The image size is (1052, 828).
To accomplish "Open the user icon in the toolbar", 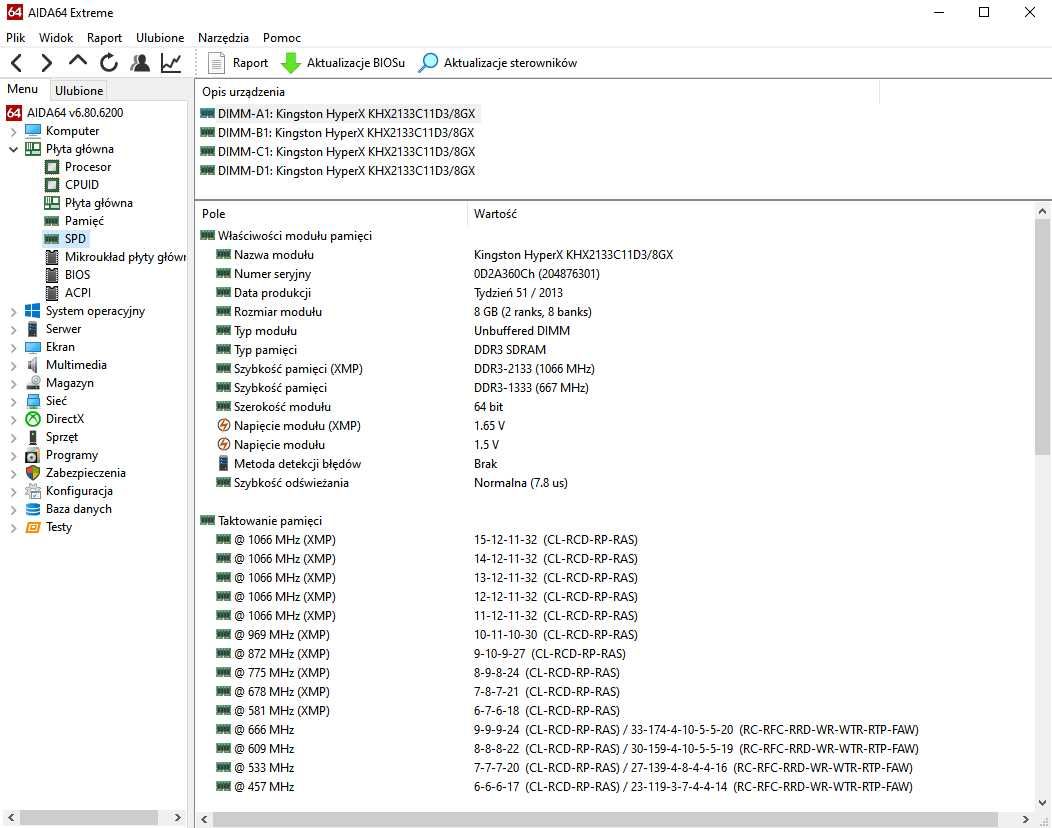I will tap(140, 63).
